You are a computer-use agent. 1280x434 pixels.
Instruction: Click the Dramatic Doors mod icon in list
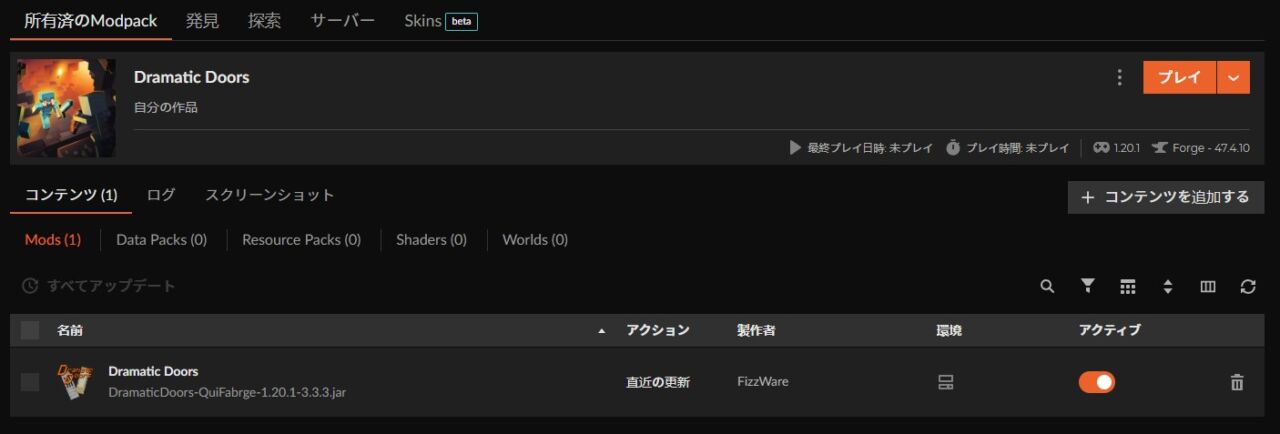[x=75, y=382]
